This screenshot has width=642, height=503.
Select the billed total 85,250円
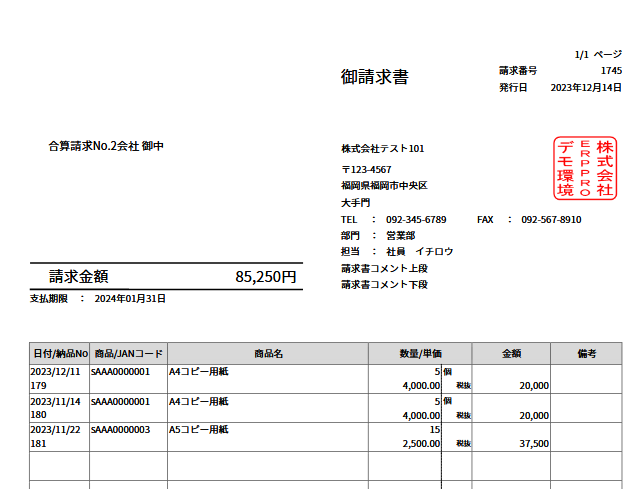coord(266,277)
